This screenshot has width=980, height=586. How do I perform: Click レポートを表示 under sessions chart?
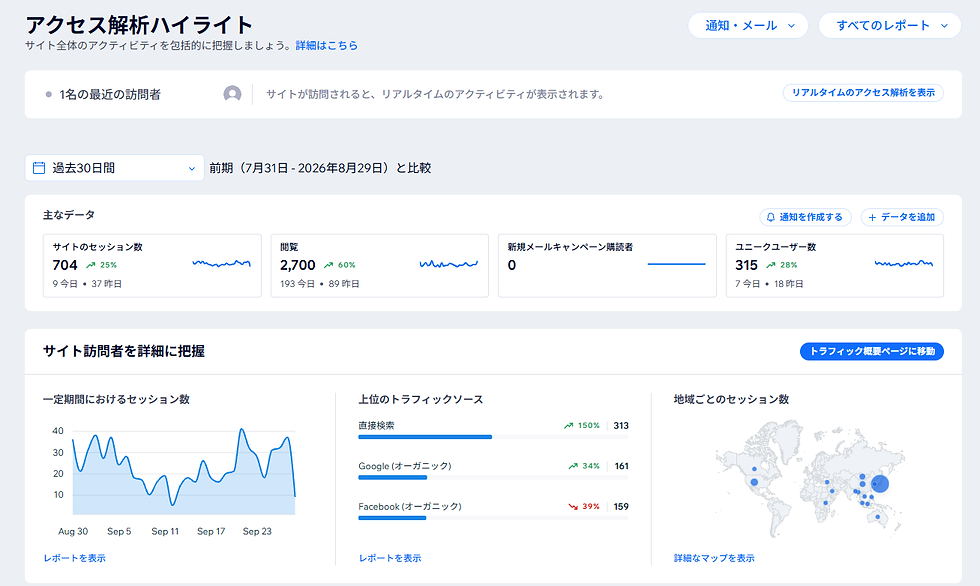[74, 558]
